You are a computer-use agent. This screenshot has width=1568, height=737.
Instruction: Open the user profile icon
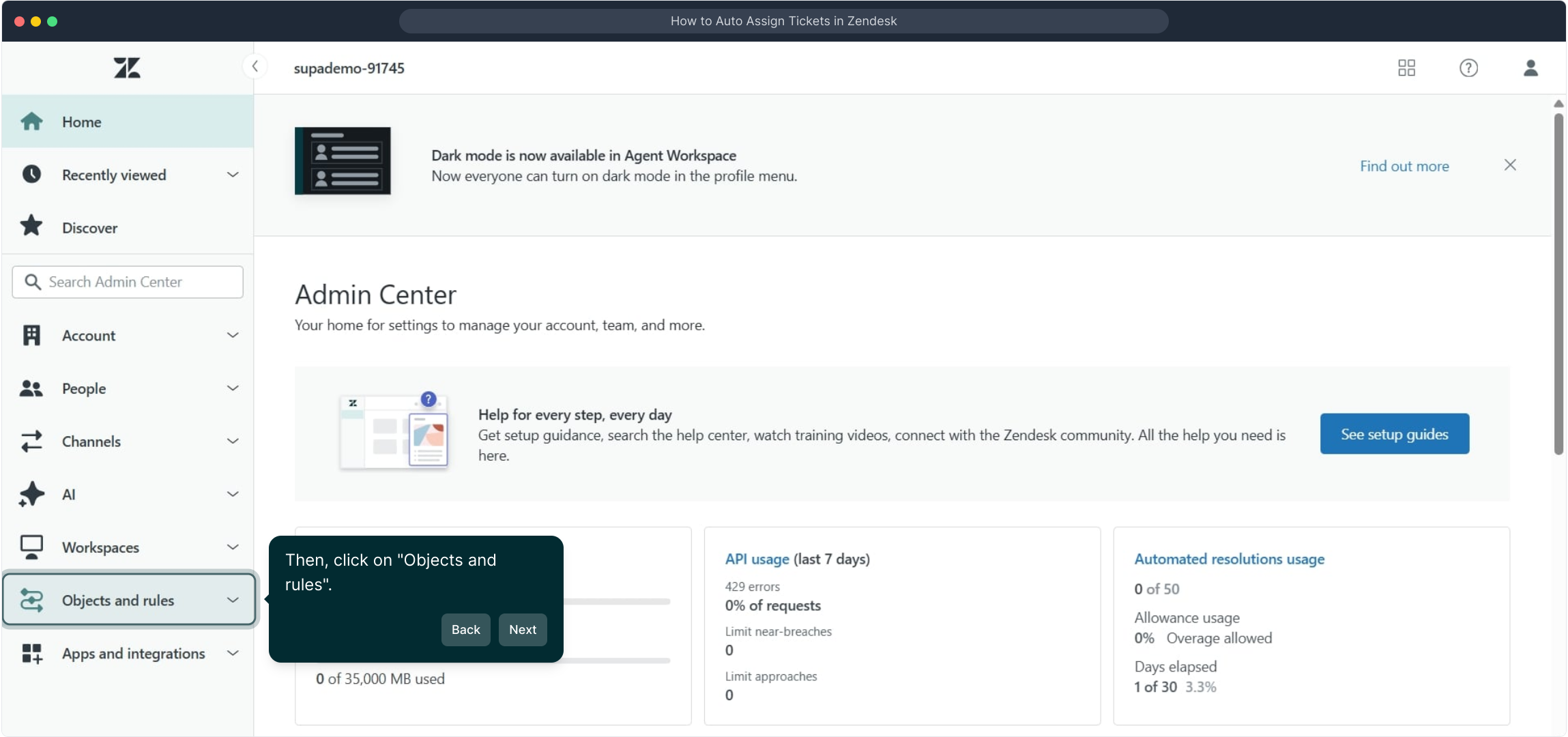click(1530, 68)
